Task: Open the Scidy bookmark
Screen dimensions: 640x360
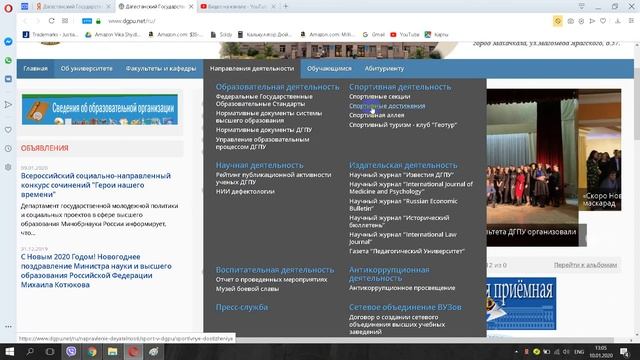Action: (222, 35)
